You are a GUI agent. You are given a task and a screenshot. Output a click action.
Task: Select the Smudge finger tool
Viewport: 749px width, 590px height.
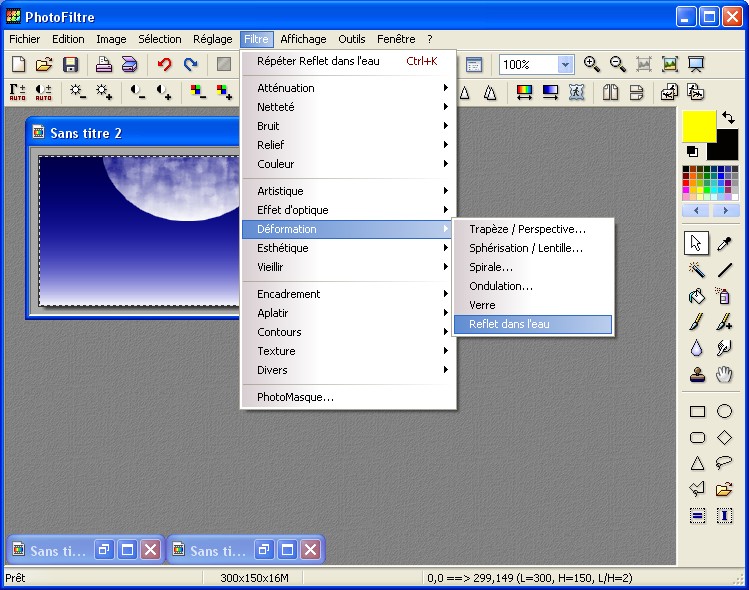pos(724,348)
